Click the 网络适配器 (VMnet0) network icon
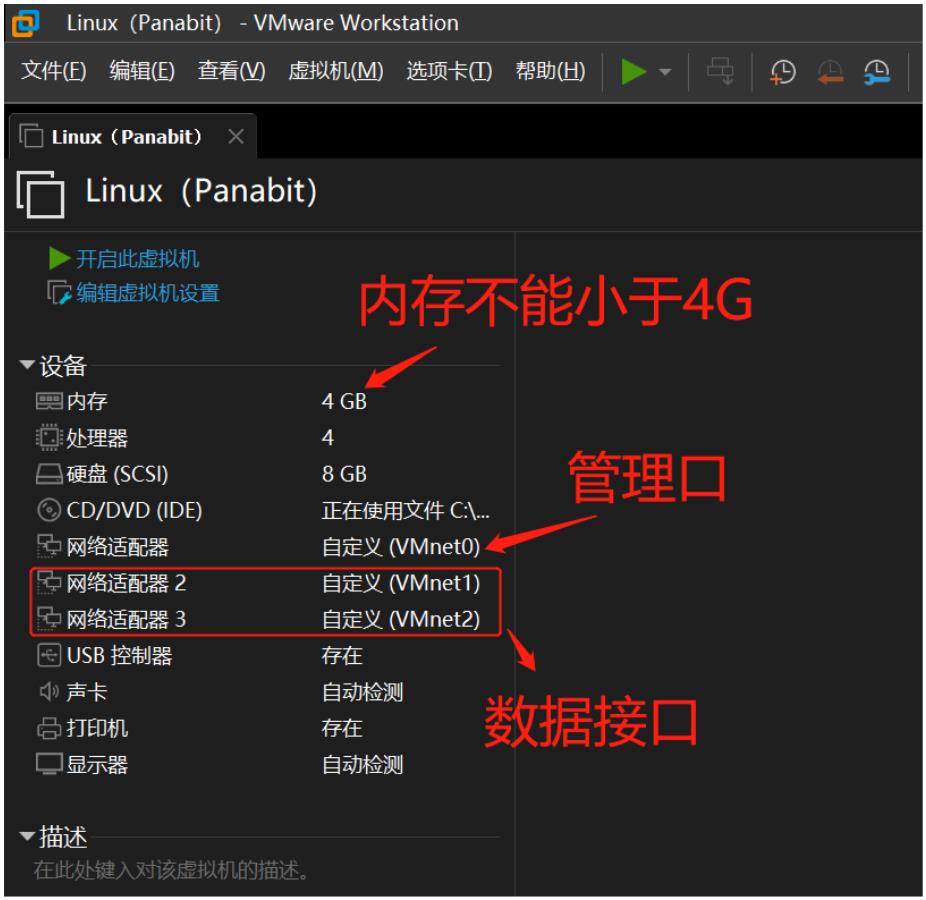The height and width of the screenshot is (900, 926). click(x=48, y=546)
